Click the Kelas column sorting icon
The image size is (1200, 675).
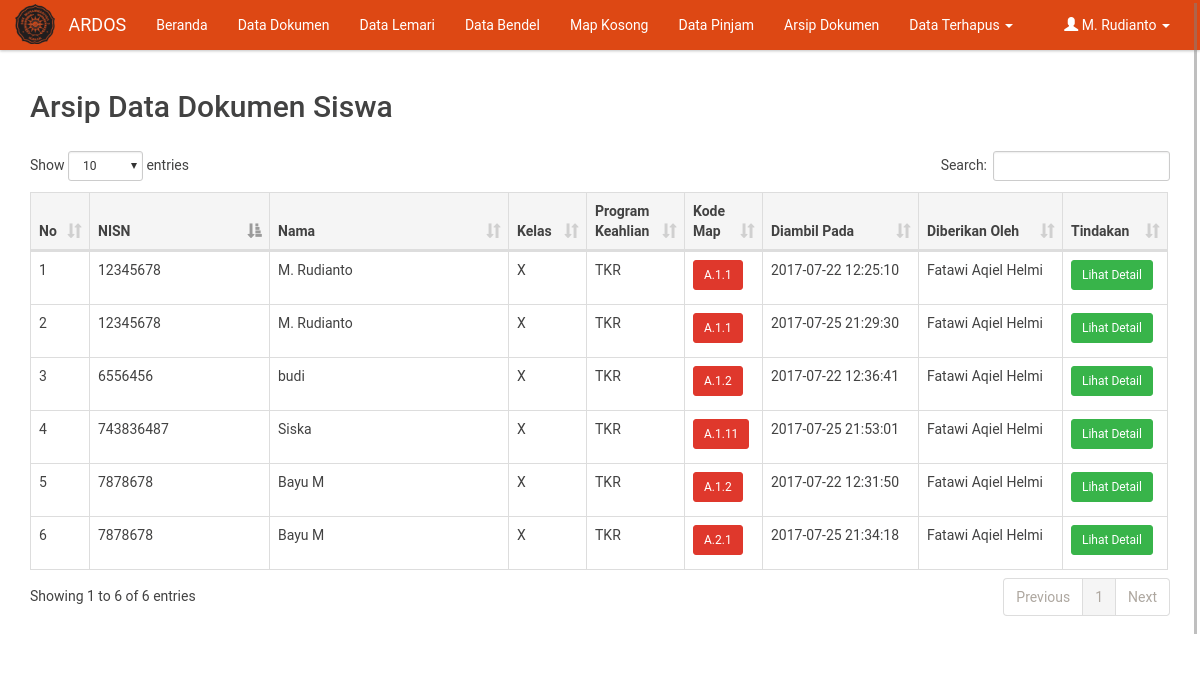[x=572, y=231]
